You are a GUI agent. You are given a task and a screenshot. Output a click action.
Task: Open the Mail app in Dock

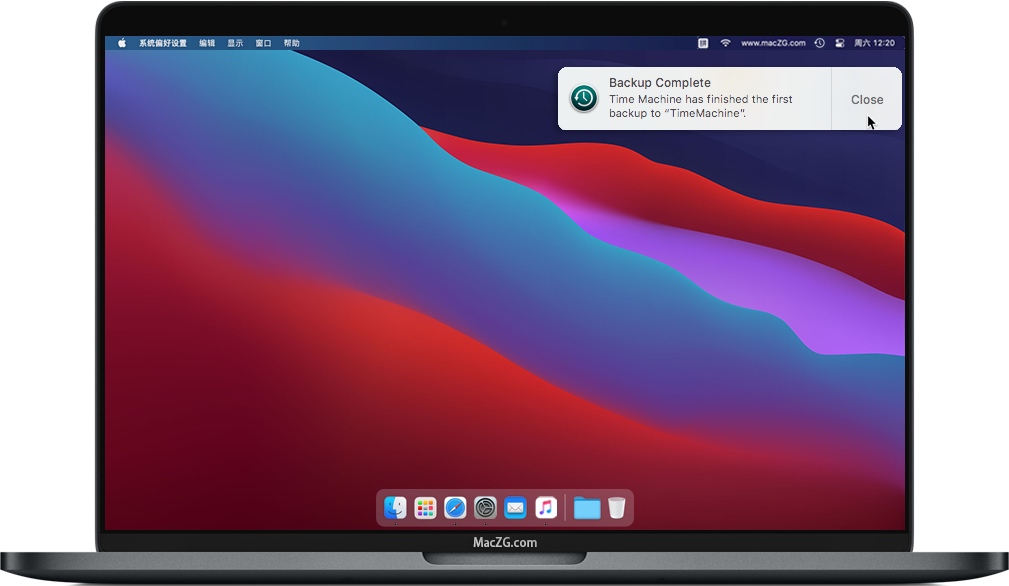tap(515, 508)
